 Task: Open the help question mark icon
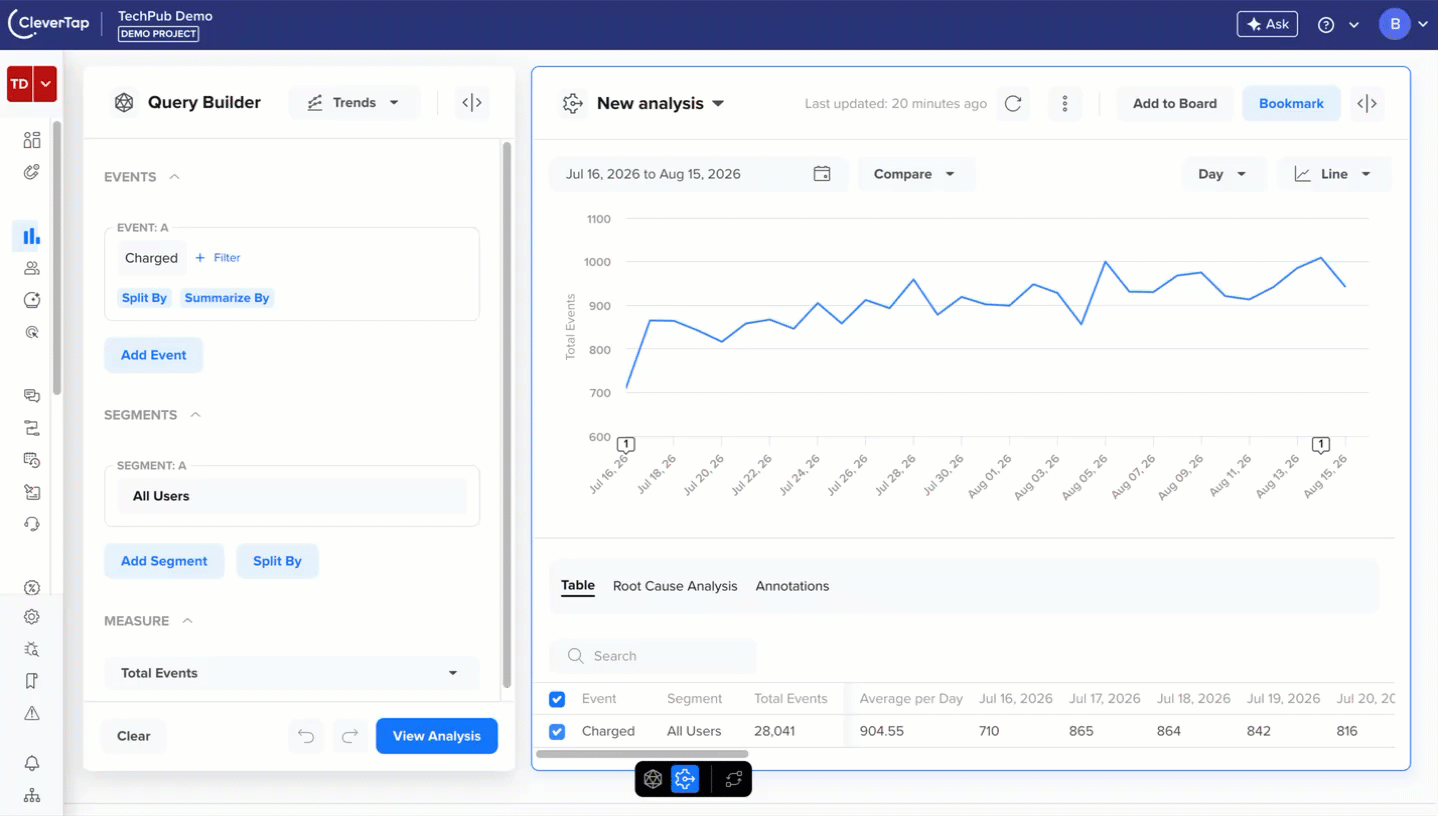(x=1326, y=25)
